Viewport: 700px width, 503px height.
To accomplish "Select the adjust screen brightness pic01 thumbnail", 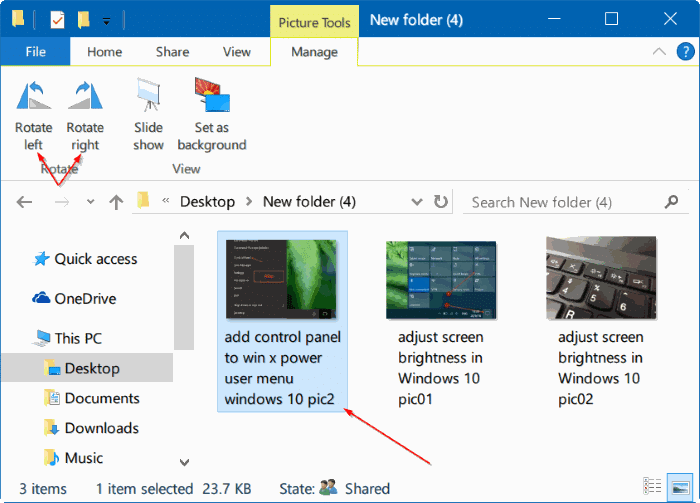I will pos(441,280).
